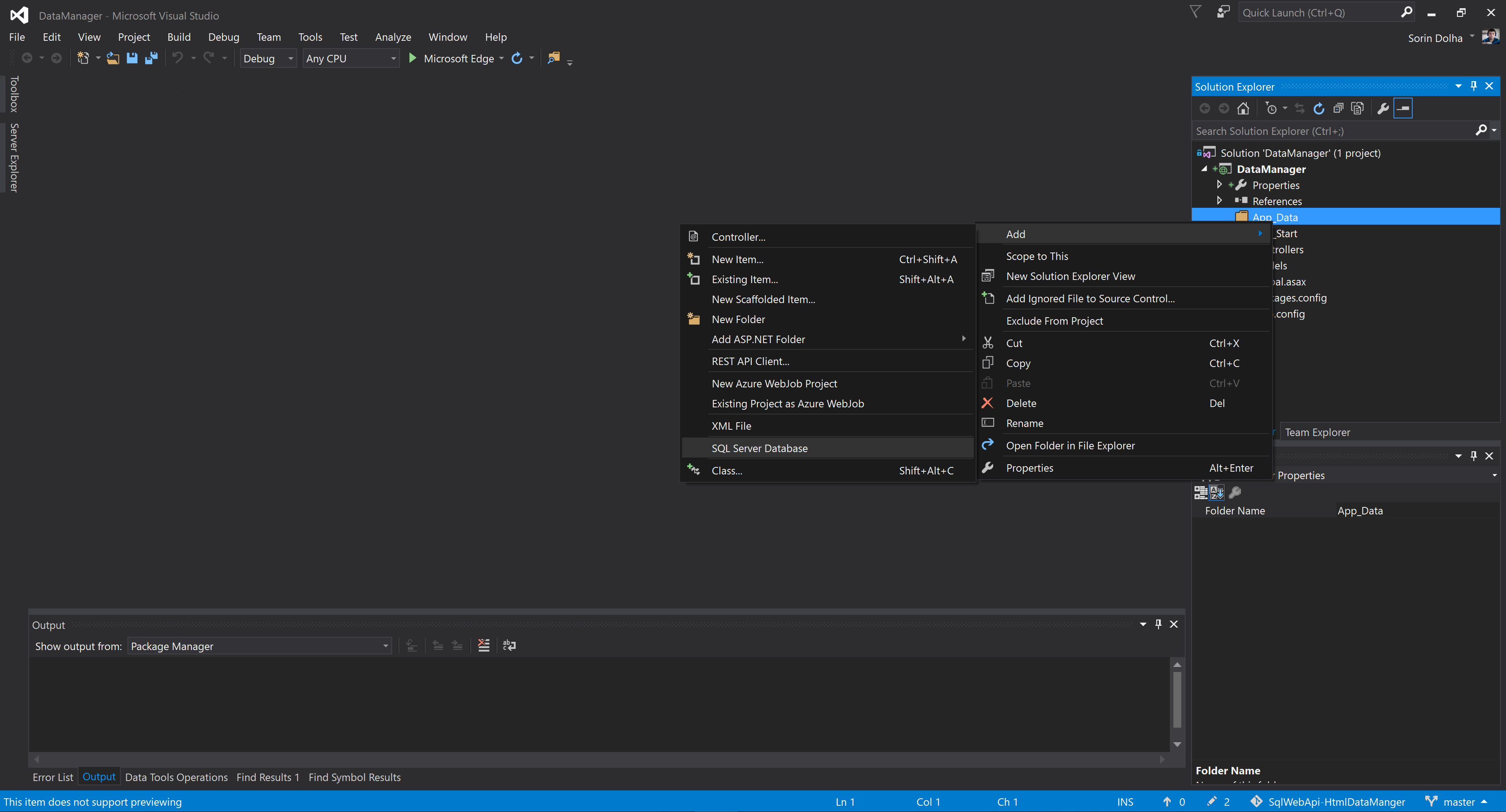Click the Save All toolbar icon
The width and height of the screenshot is (1506, 812).
click(x=151, y=58)
